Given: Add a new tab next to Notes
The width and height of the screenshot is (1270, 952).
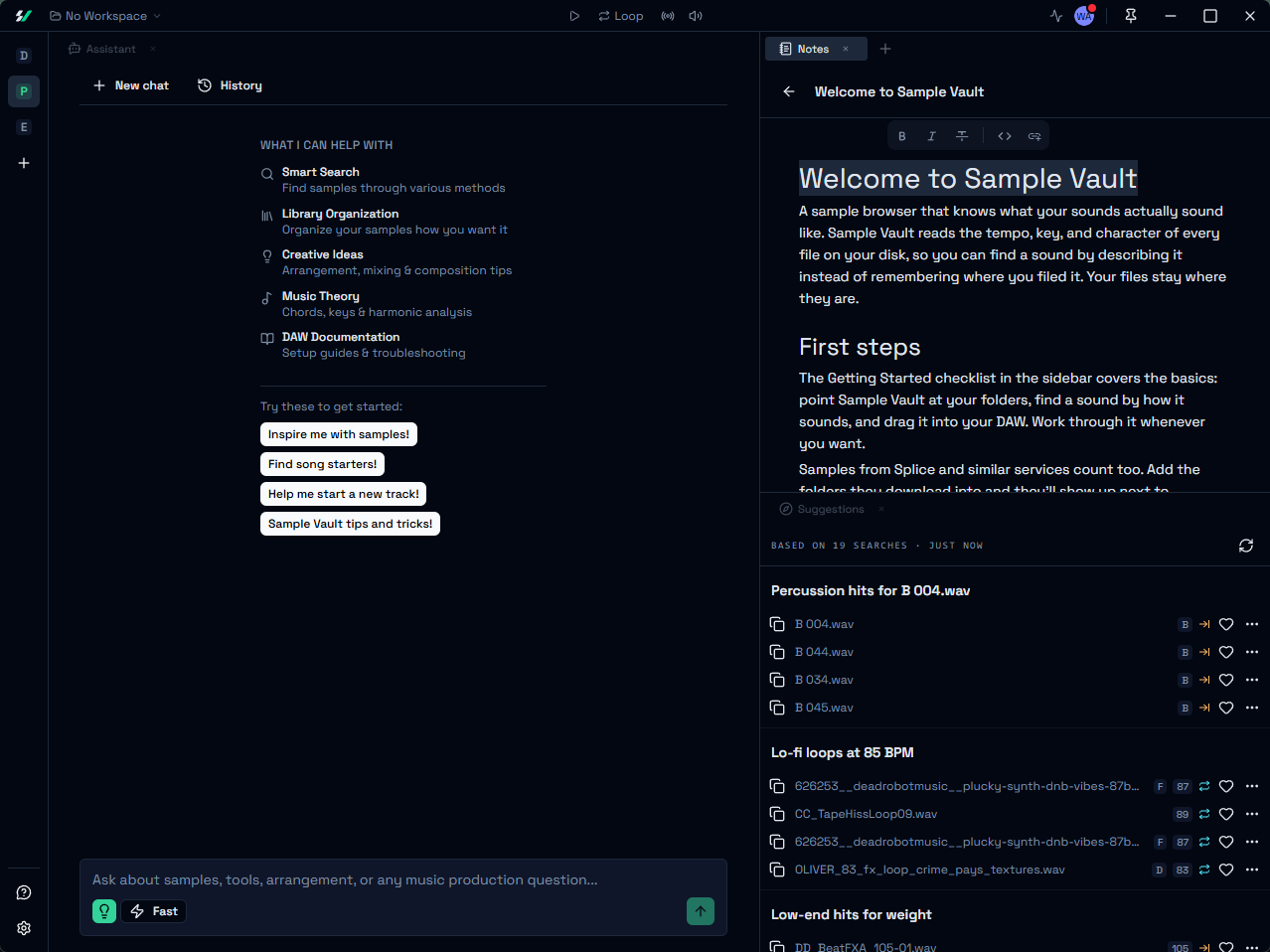Looking at the screenshot, I should coord(885,49).
